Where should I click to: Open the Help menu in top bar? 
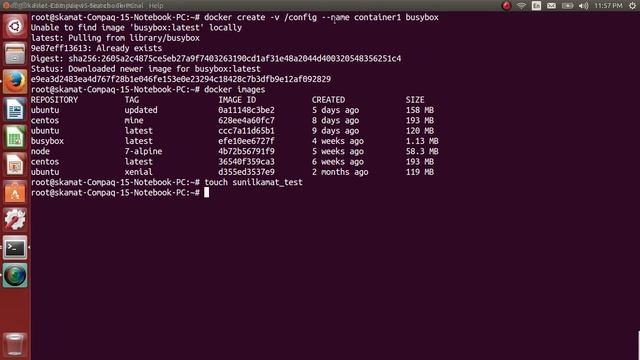point(156,6)
